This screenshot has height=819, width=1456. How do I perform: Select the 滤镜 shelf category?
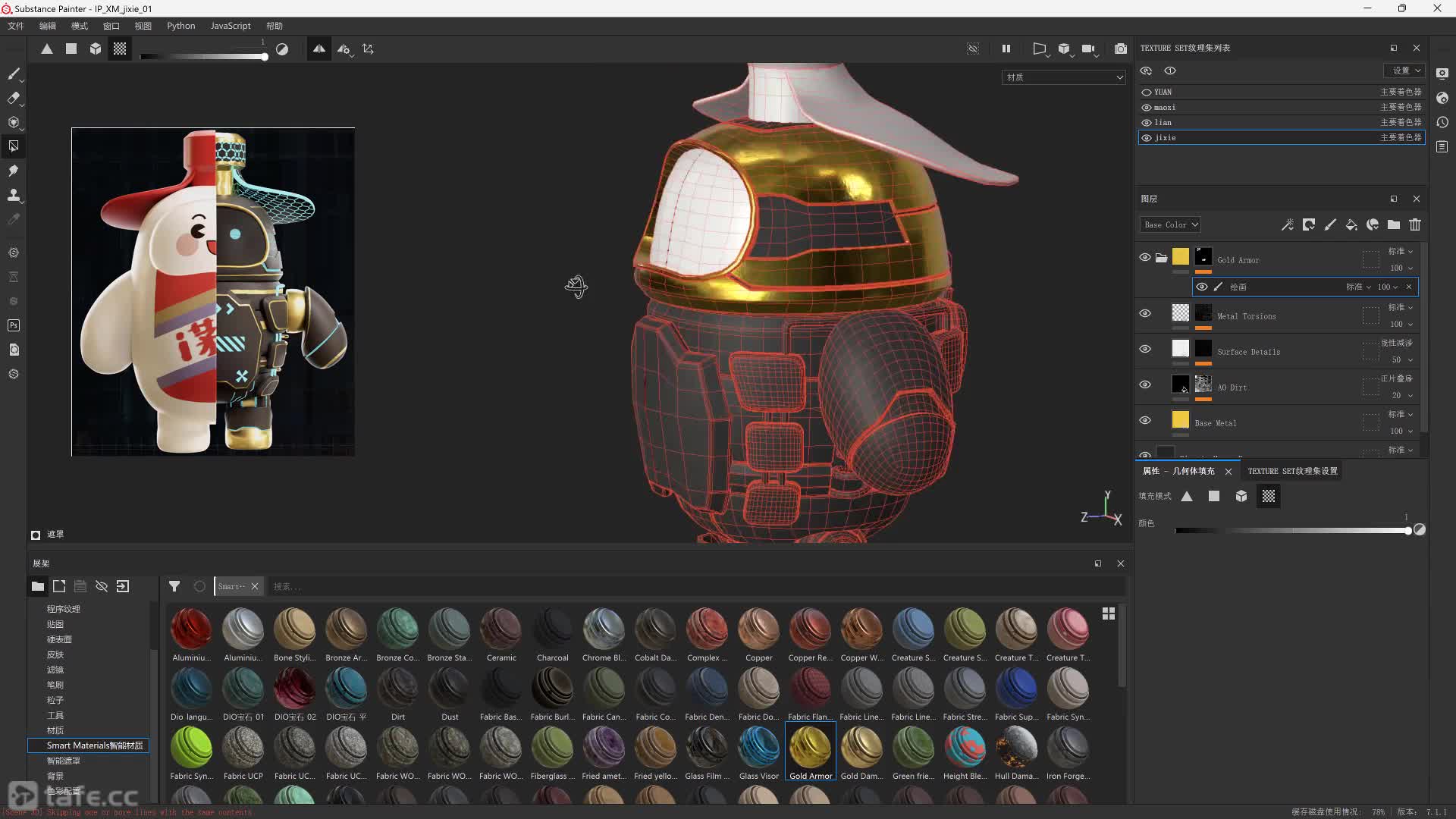pos(55,670)
